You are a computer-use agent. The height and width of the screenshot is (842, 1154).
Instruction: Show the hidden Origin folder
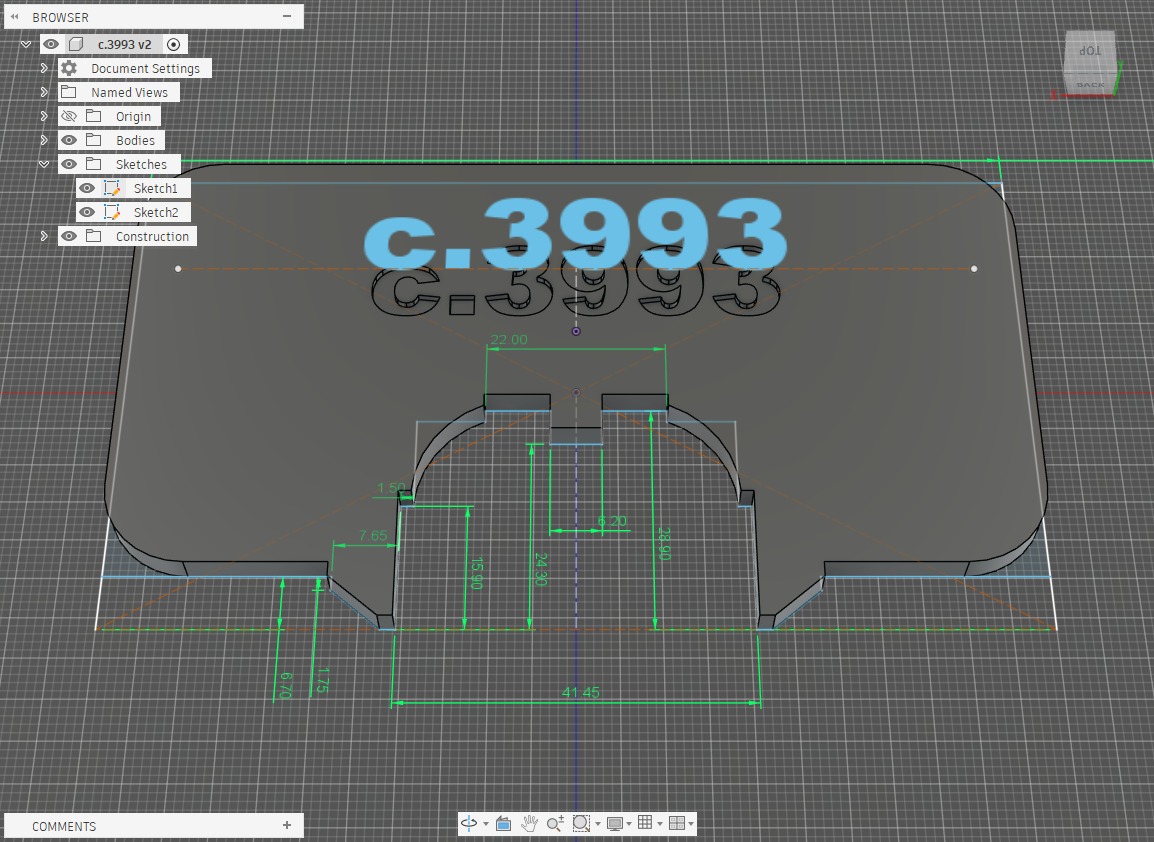pos(68,116)
